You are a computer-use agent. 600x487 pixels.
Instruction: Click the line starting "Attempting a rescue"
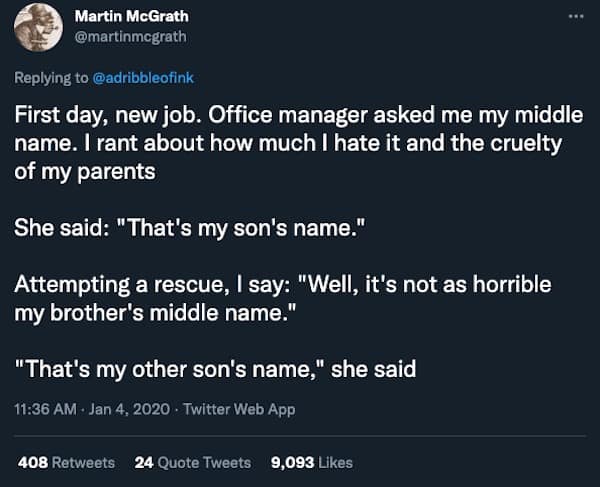tap(282, 284)
